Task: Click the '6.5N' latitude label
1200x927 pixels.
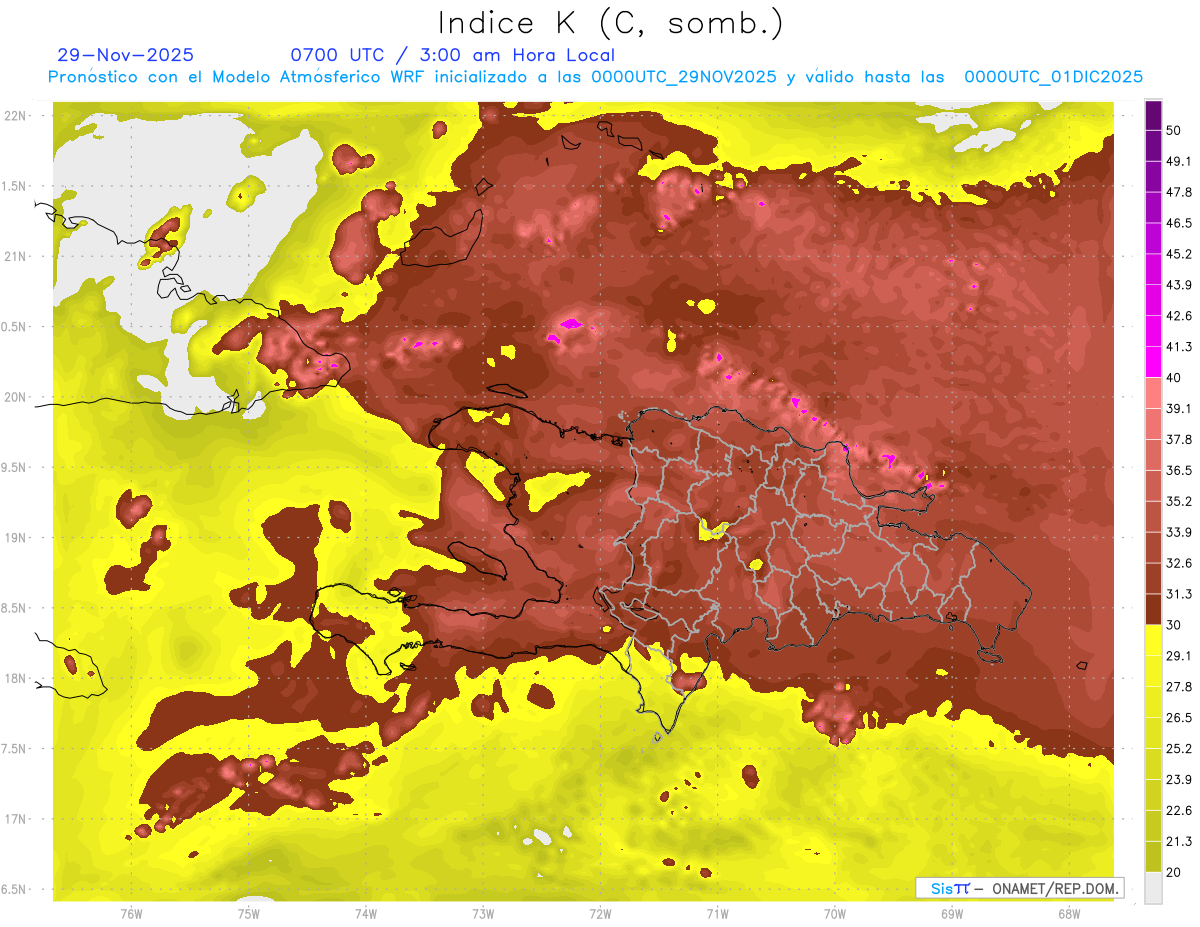Action: 15,890
